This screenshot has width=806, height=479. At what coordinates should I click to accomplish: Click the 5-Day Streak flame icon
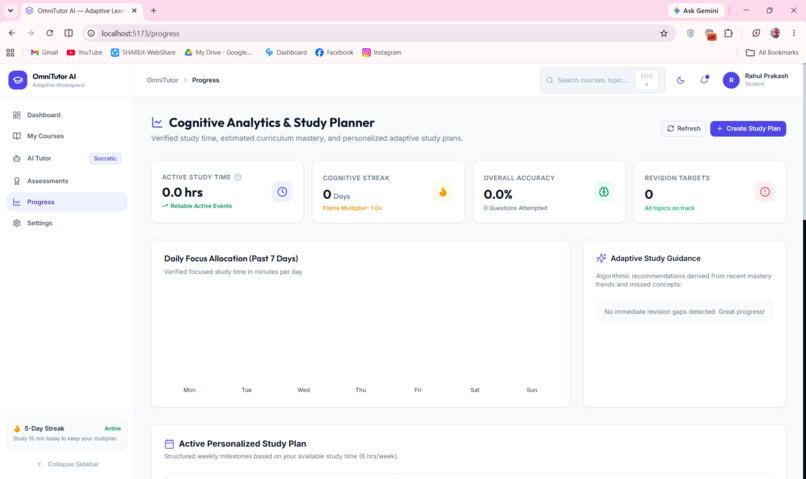(x=17, y=429)
